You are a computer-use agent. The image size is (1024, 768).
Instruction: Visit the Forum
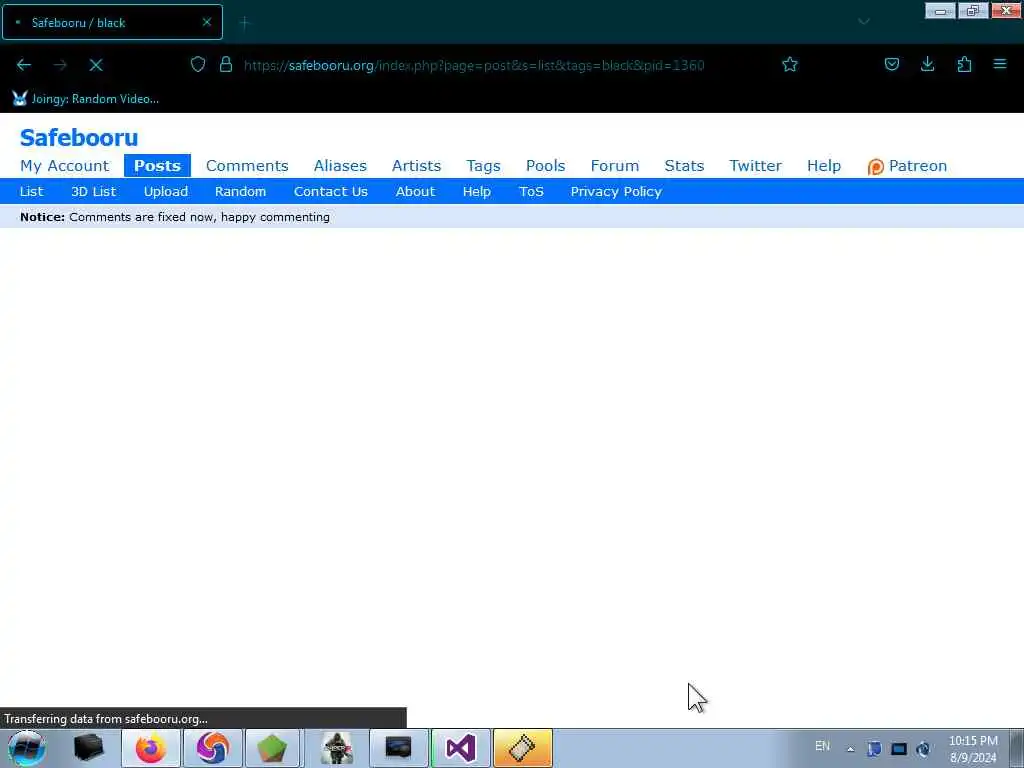tap(615, 166)
